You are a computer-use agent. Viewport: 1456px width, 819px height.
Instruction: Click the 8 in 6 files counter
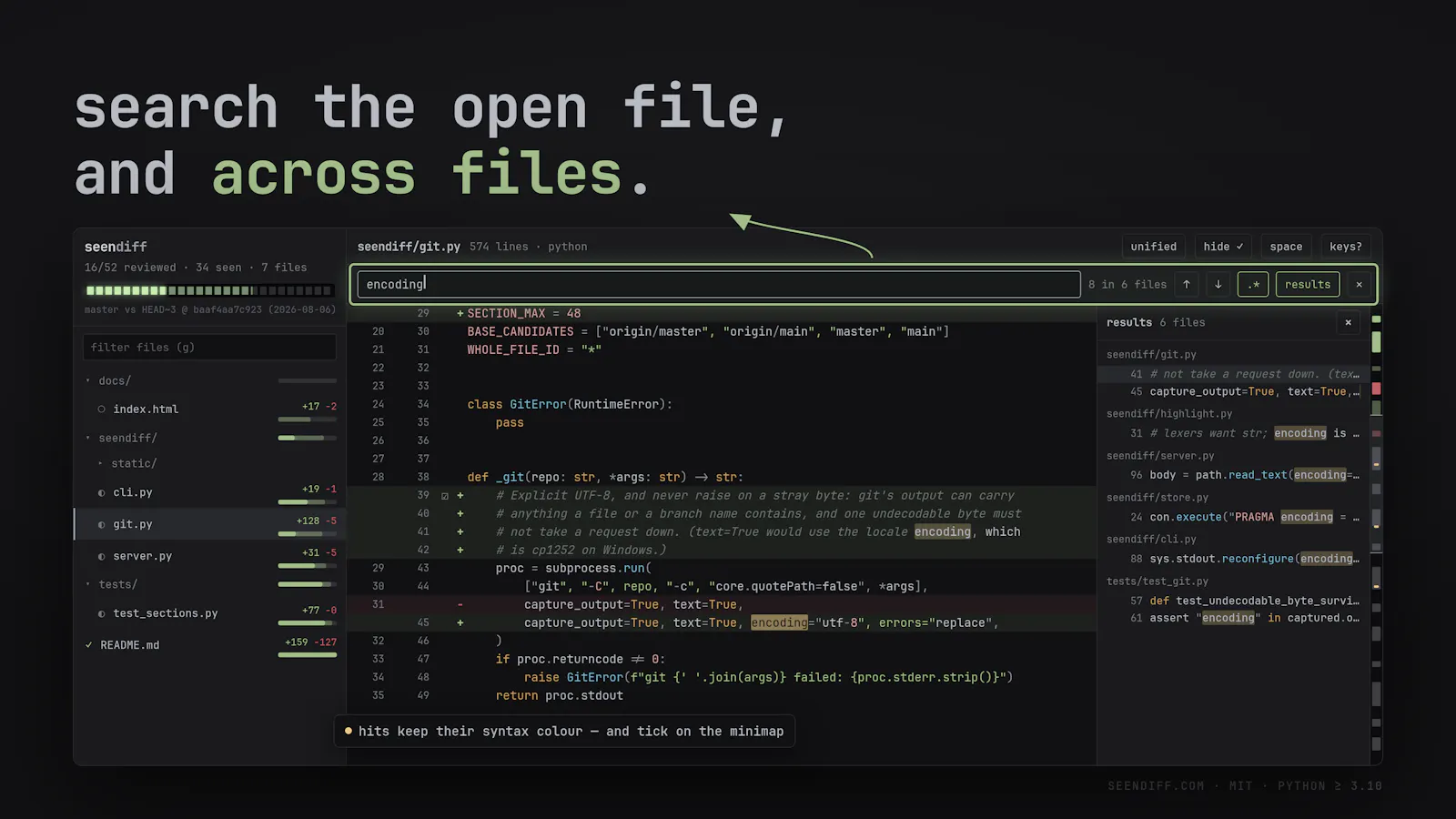click(1127, 285)
